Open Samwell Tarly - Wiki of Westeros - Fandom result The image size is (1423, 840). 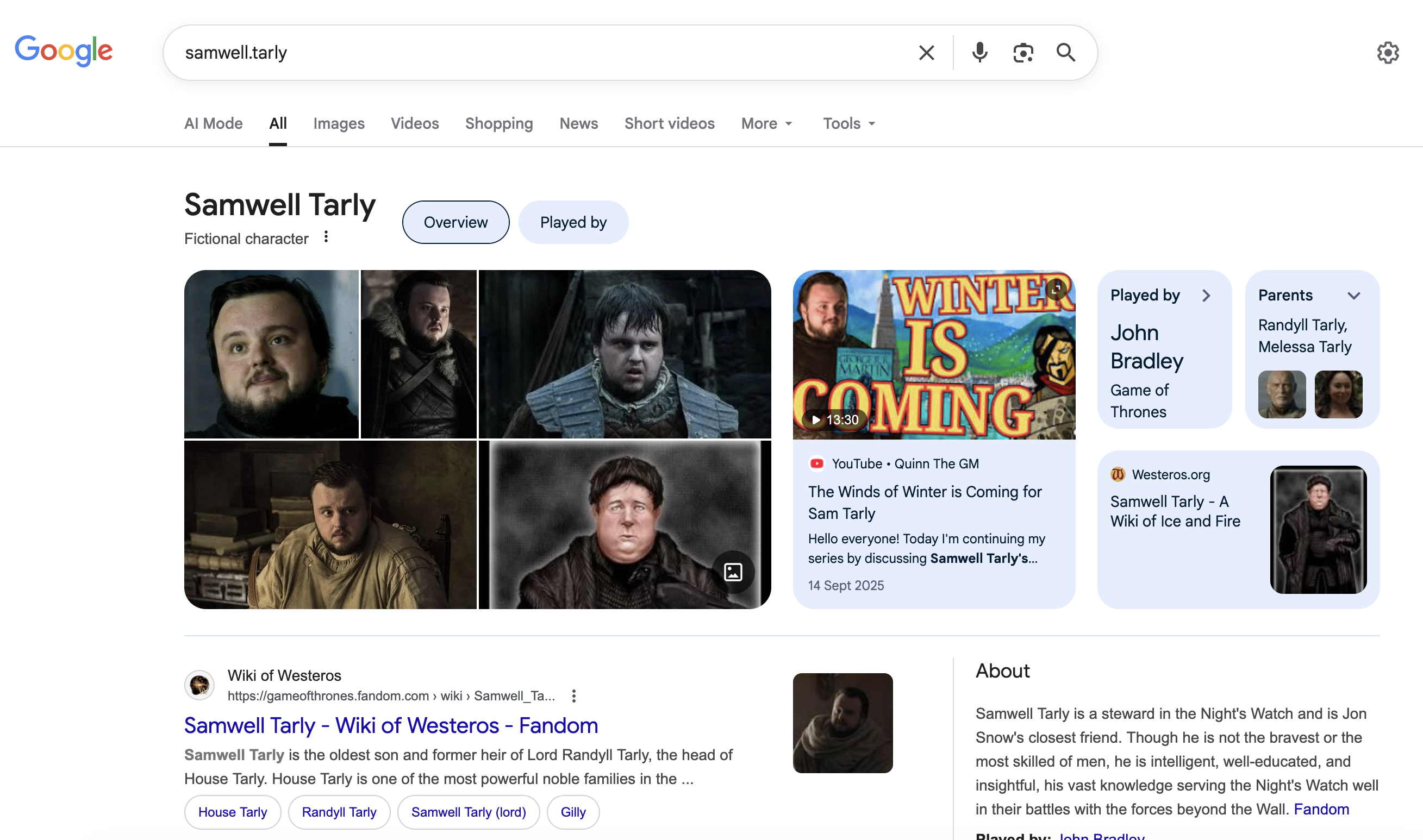click(x=391, y=726)
